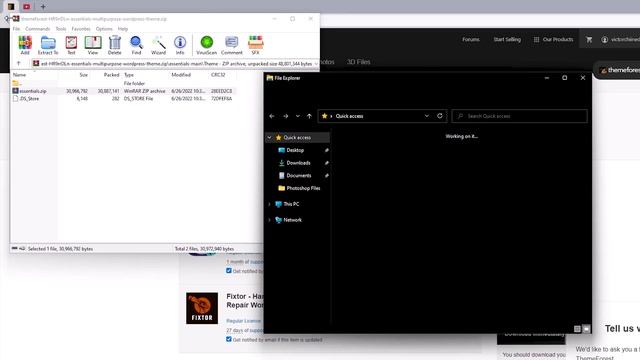
Task: Click the Add icon in WinRAR toolbar
Action: tap(25, 45)
